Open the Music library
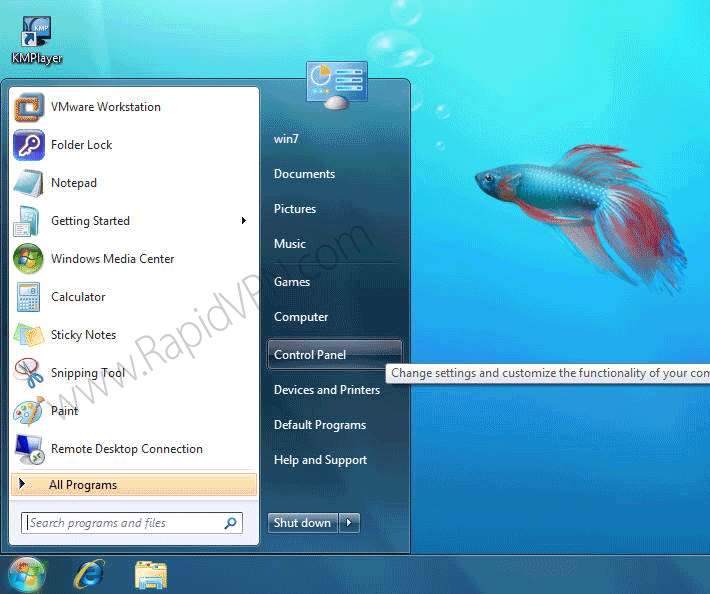The image size is (710, 594). pyautogui.click(x=290, y=244)
